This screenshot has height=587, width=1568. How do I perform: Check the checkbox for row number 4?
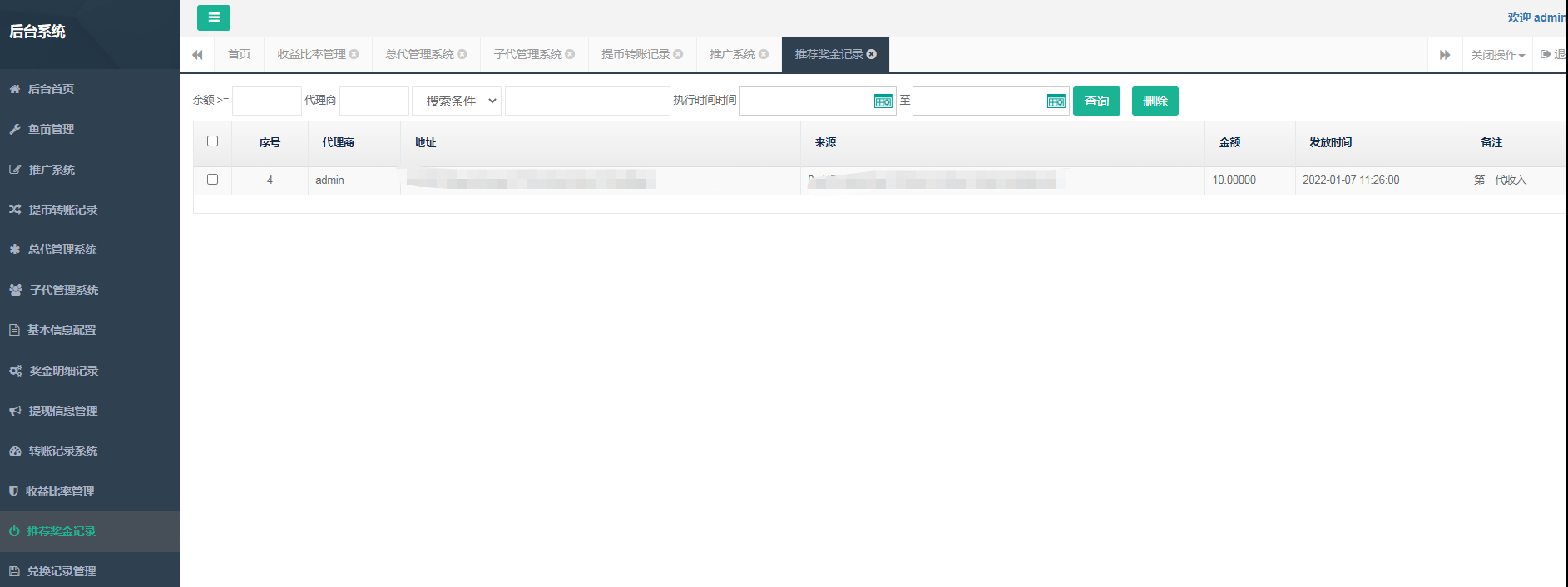pyautogui.click(x=212, y=180)
